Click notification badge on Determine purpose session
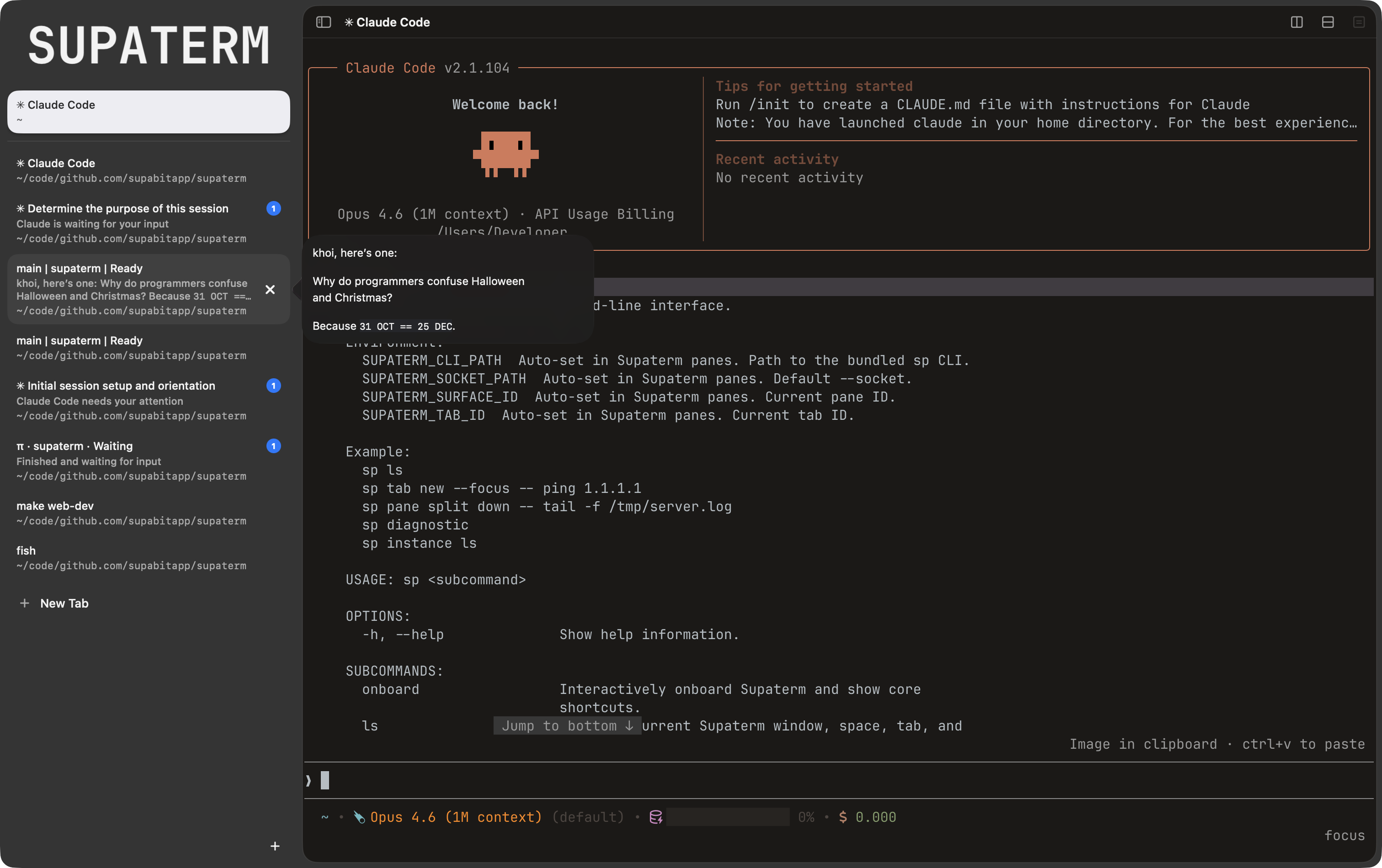The height and width of the screenshot is (868, 1382). pyautogui.click(x=273, y=209)
